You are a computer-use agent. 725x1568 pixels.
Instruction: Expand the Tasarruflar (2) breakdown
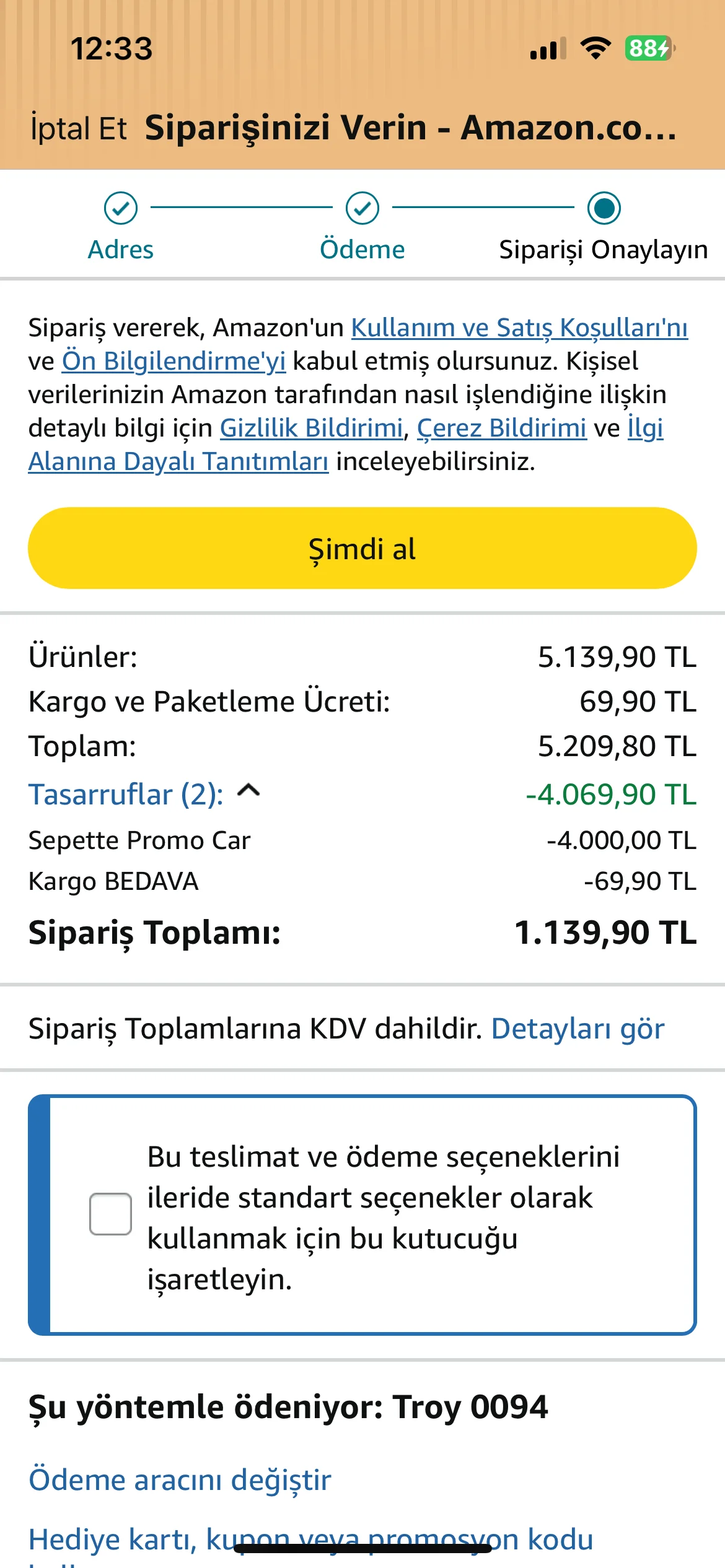click(126, 795)
